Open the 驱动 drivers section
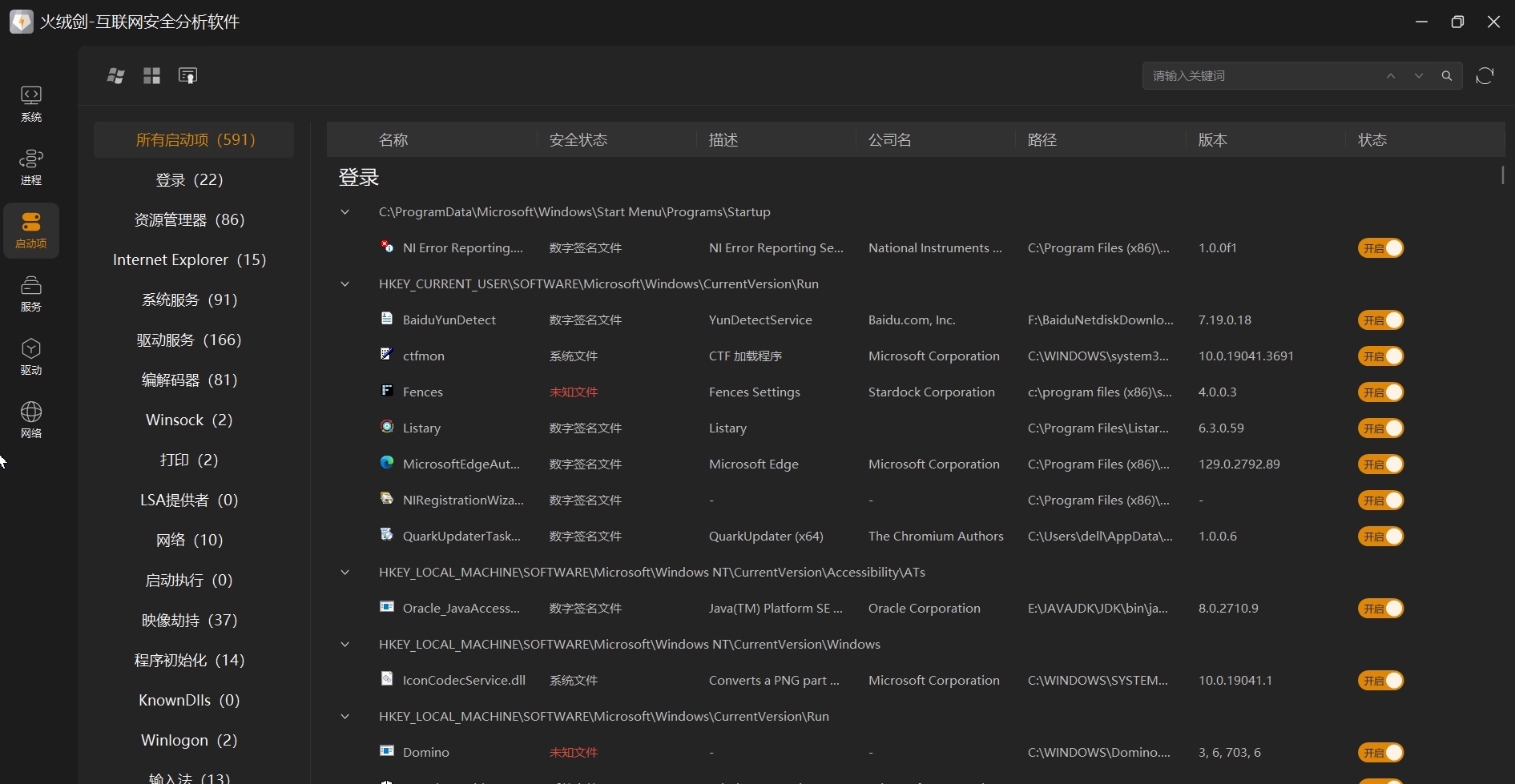 tap(31, 357)
